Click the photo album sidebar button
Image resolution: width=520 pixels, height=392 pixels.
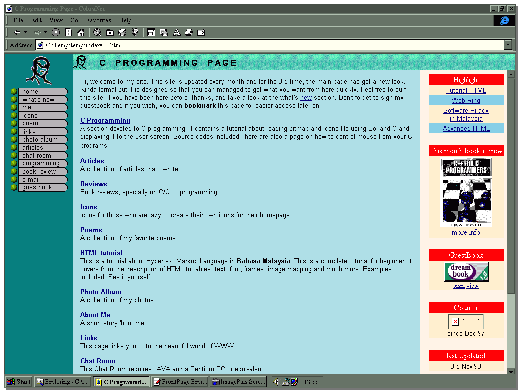tap(43, 139)
